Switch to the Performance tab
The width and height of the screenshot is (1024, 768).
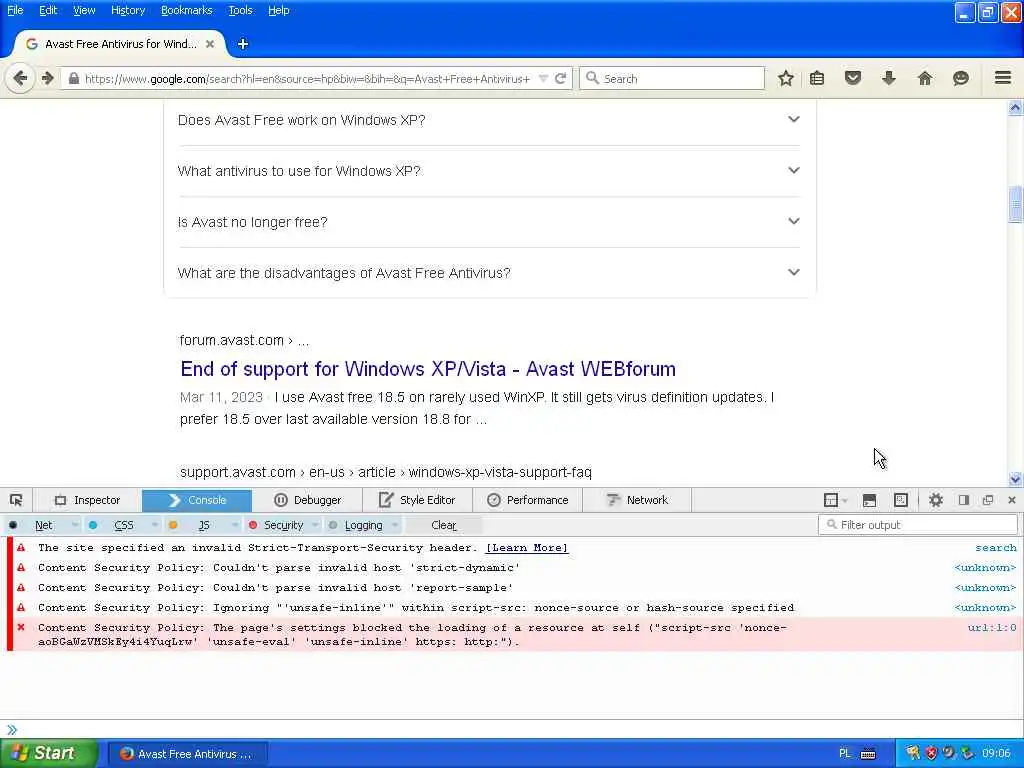tap(528, 500)
